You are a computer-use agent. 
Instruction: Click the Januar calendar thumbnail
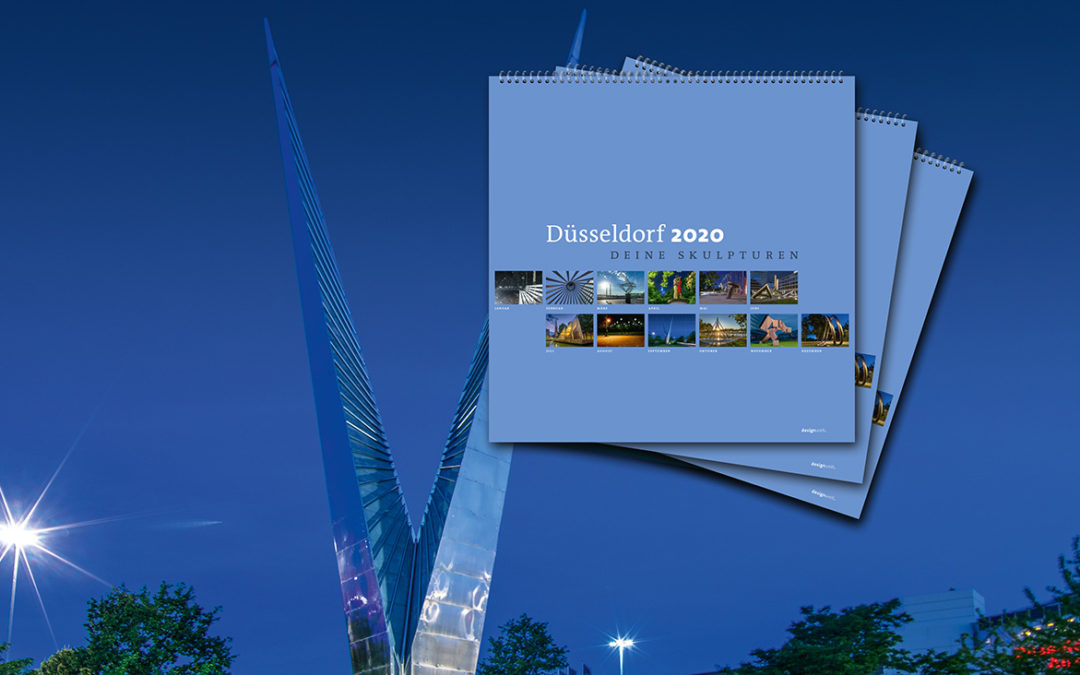[518, 287]
